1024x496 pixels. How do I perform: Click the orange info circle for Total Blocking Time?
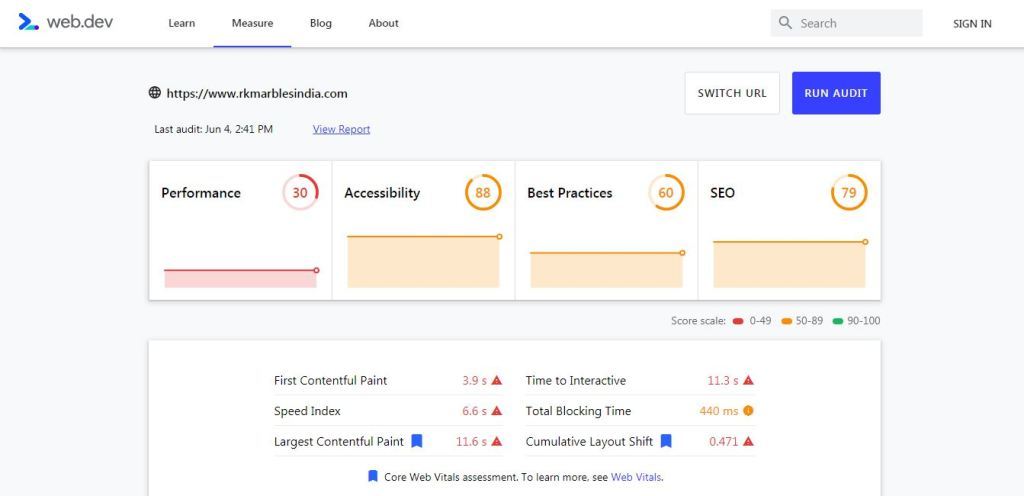[x=748, y=411]
